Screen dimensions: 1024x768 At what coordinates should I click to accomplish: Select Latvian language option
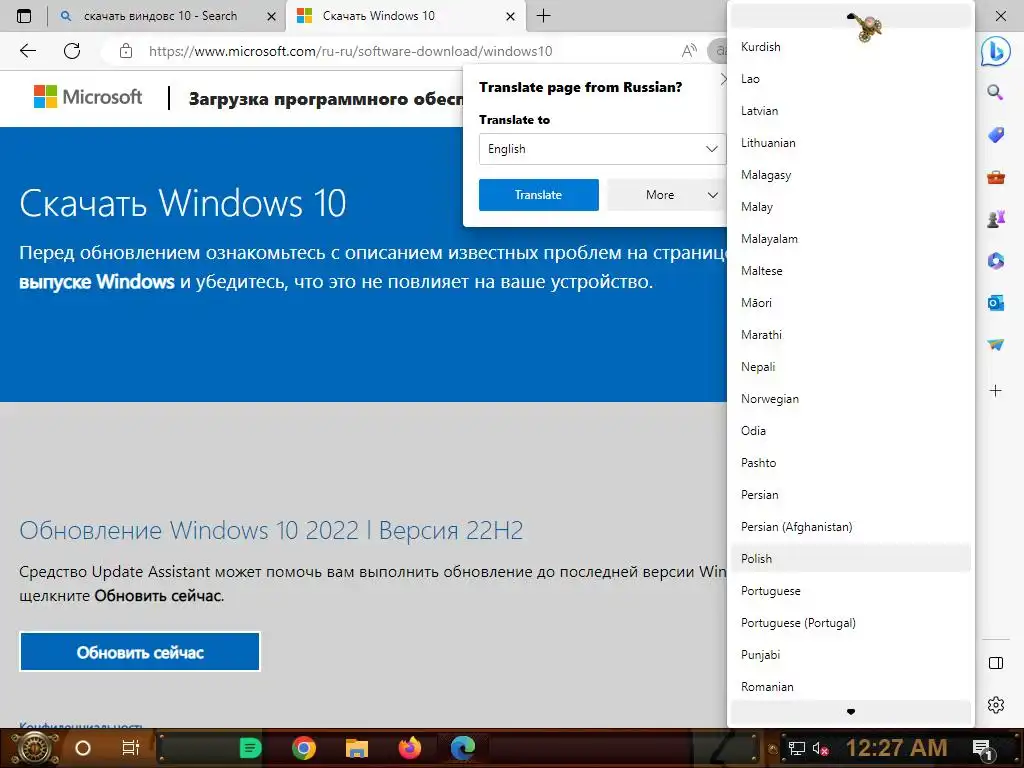pos(850,110)
